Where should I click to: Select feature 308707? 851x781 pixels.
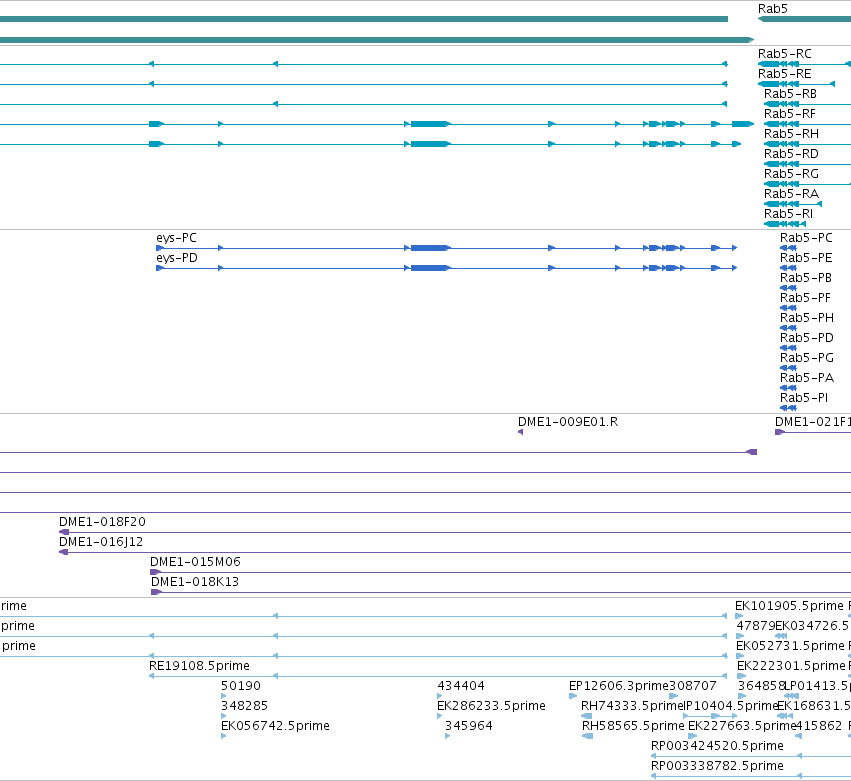pos(693,686)
